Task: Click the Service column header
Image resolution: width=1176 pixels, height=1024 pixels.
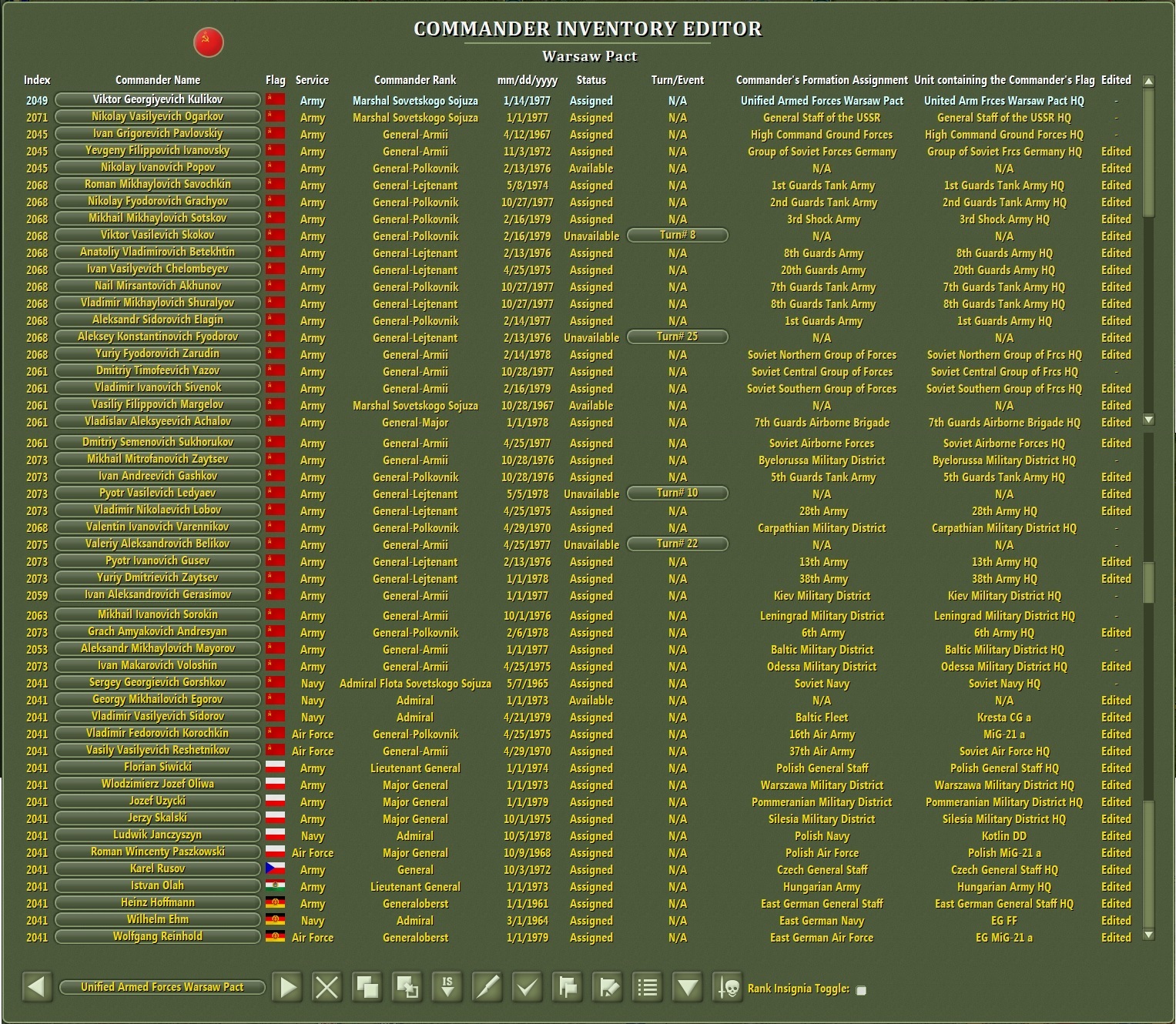Action: pyautogui.click(x=312, y=80)
